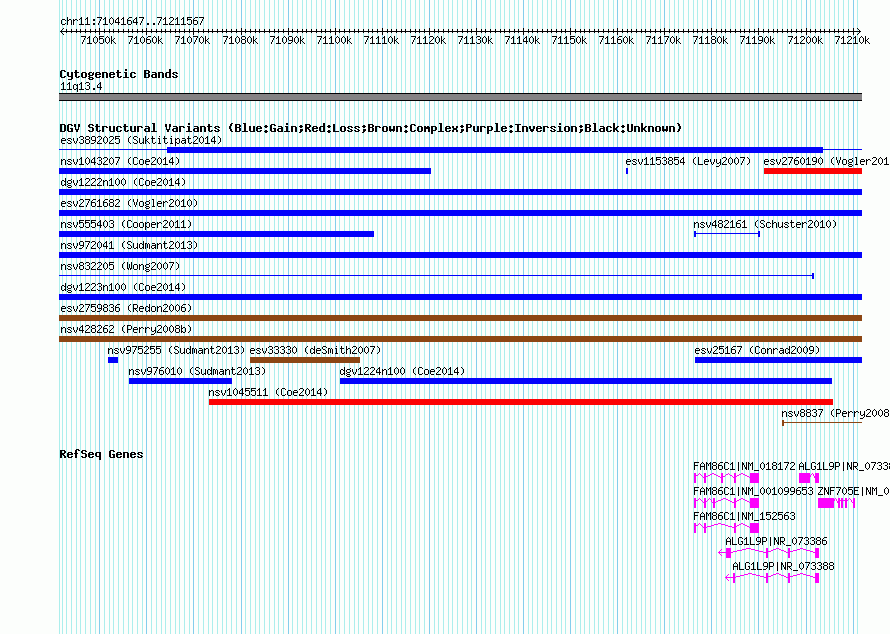This screenshot has width=890, height=634.
Task: Open the DGV Structural Variants track title
Action: (x=370, y=128)
